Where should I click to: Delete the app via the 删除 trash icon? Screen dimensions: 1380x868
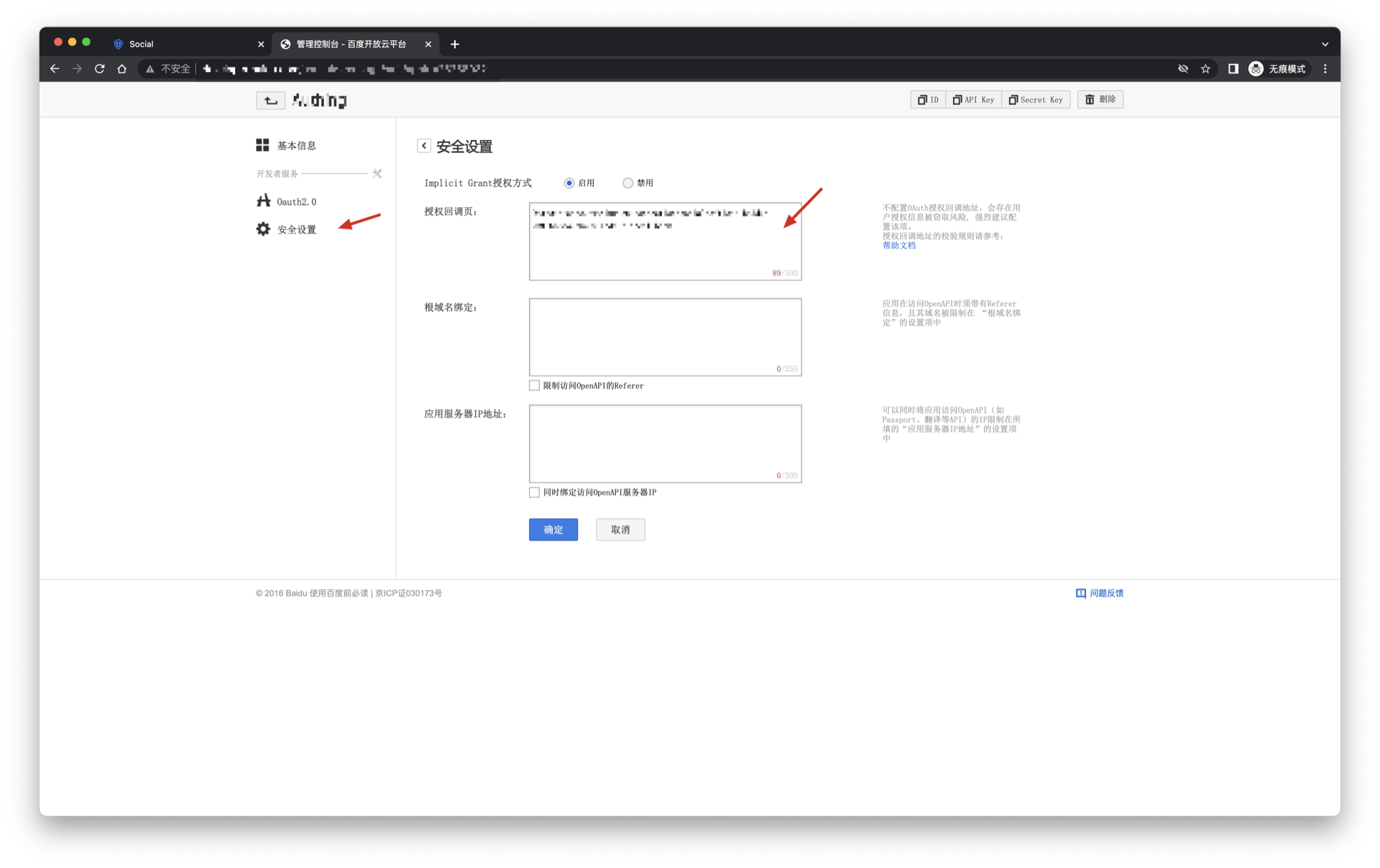1100,99
